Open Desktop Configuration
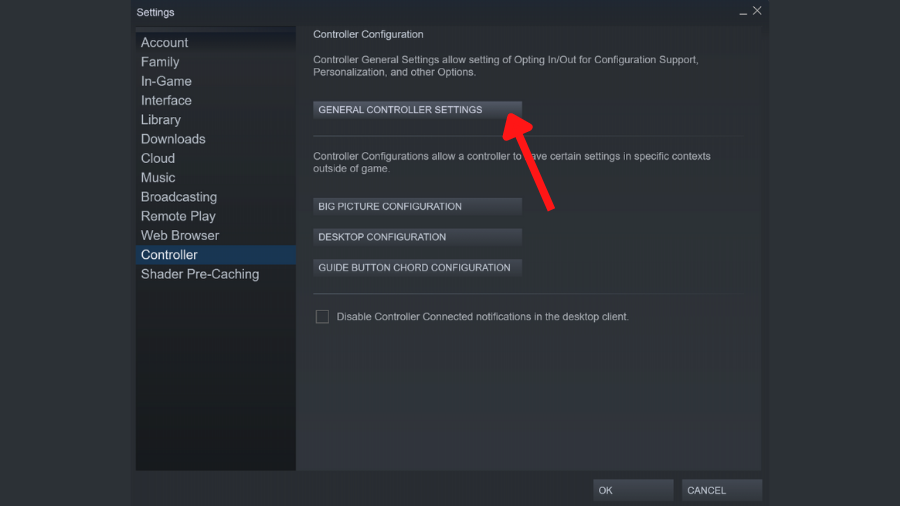The image size is (900, 506). pyautogui.click(x=417, y=237)
